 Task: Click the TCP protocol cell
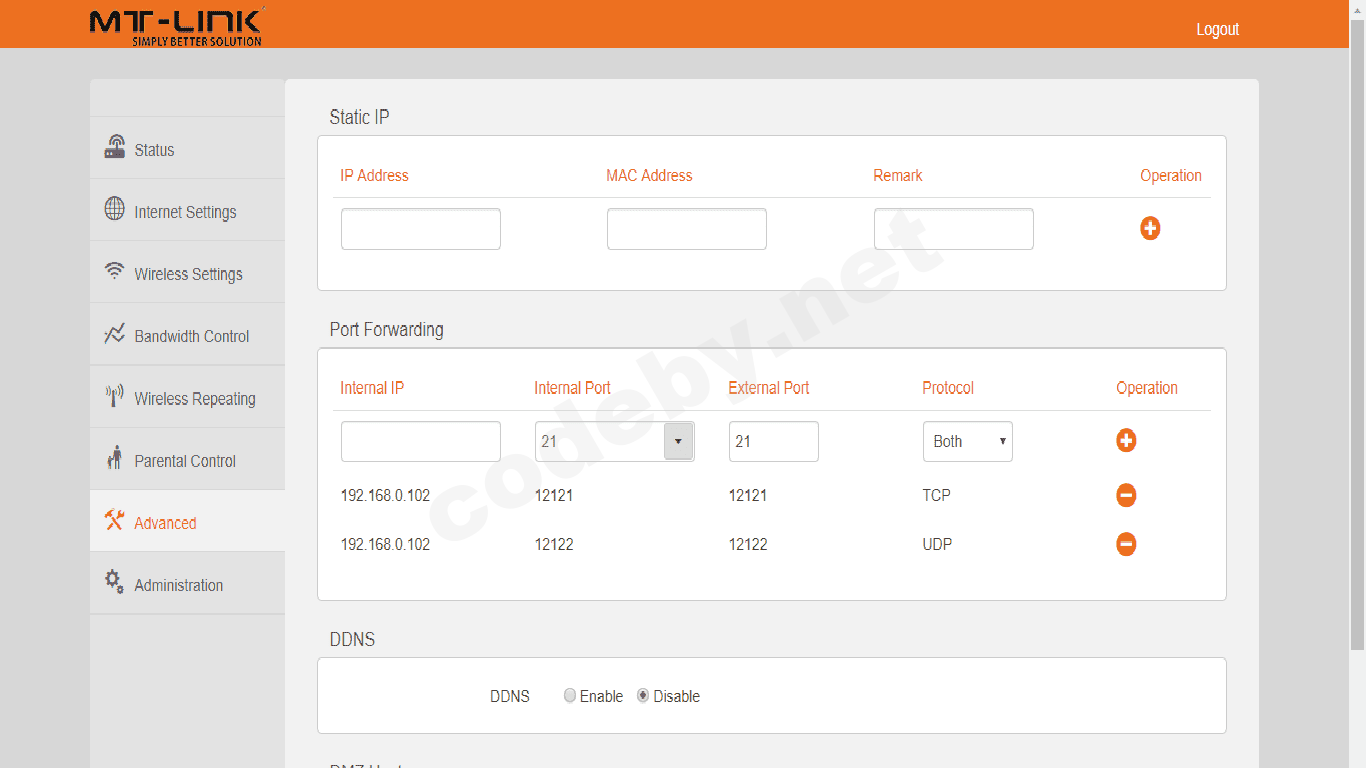[x=936, y=495]
